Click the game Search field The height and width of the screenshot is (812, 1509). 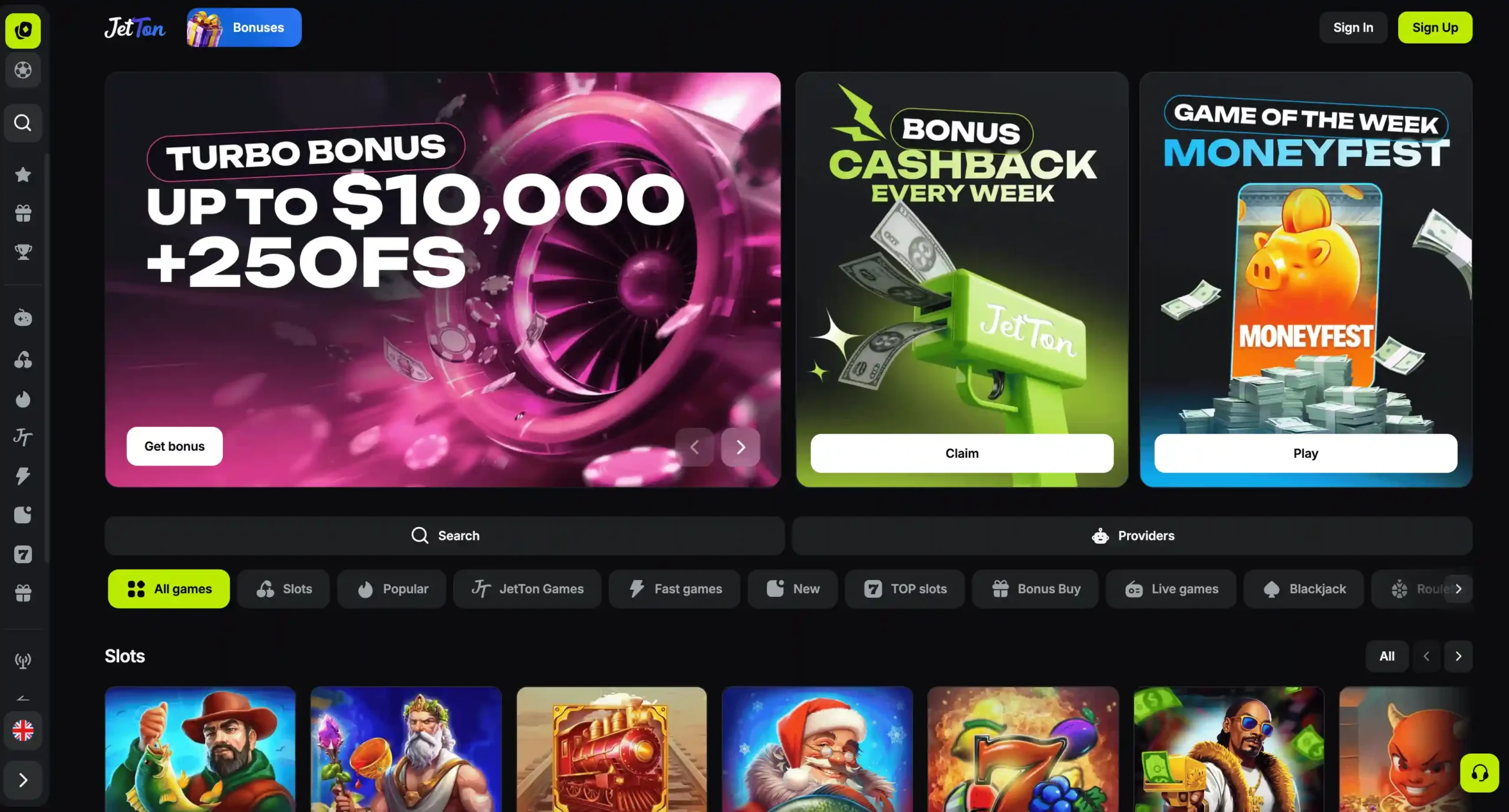[x=445, y=536]
